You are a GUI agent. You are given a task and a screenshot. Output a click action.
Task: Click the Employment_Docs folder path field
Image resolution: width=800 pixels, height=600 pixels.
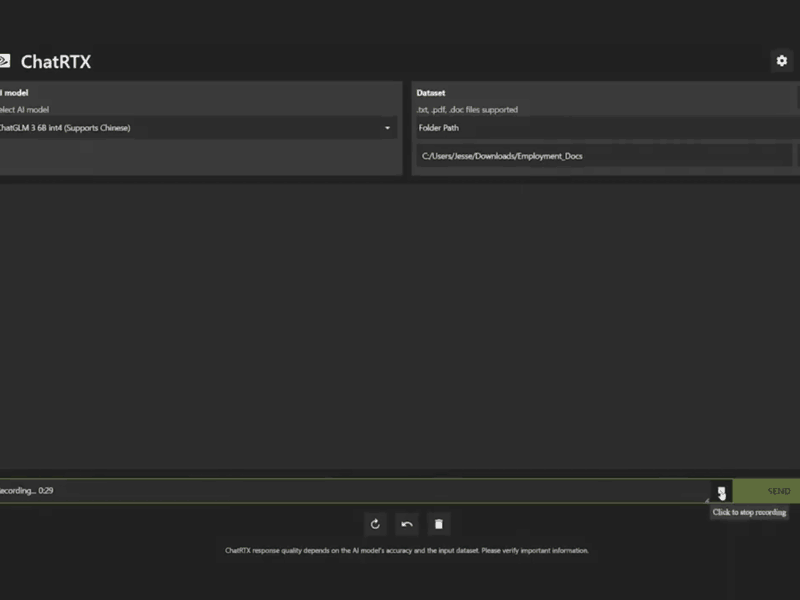[x=605, y=156]
